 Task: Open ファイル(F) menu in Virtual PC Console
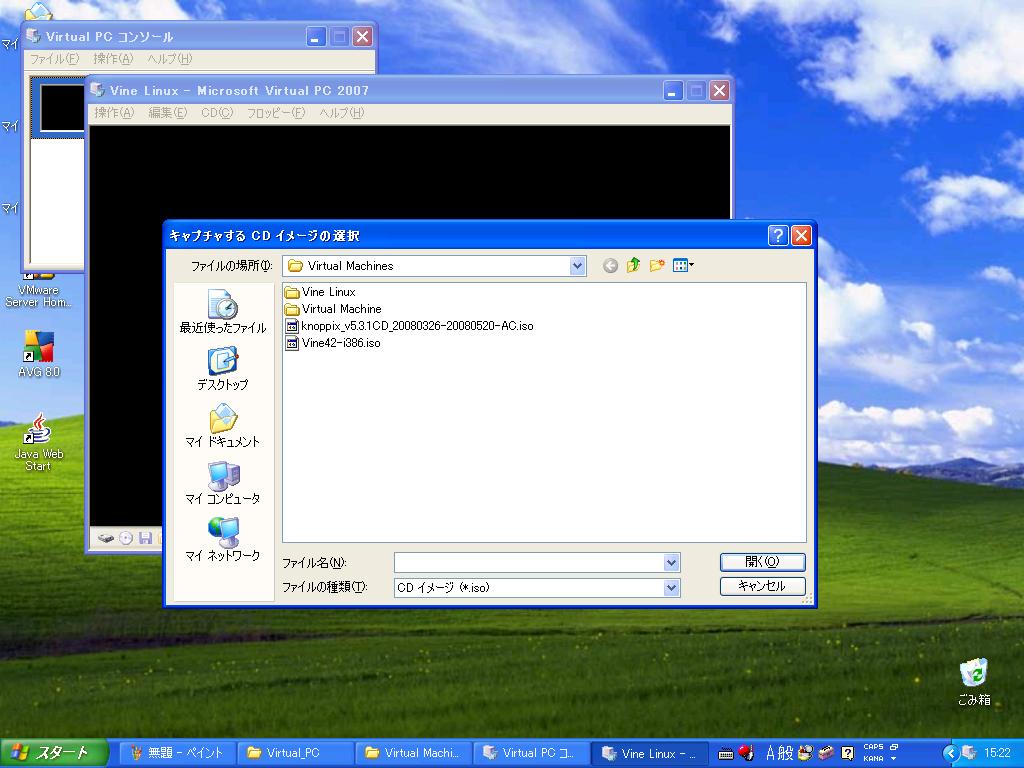tap(54, 59)
